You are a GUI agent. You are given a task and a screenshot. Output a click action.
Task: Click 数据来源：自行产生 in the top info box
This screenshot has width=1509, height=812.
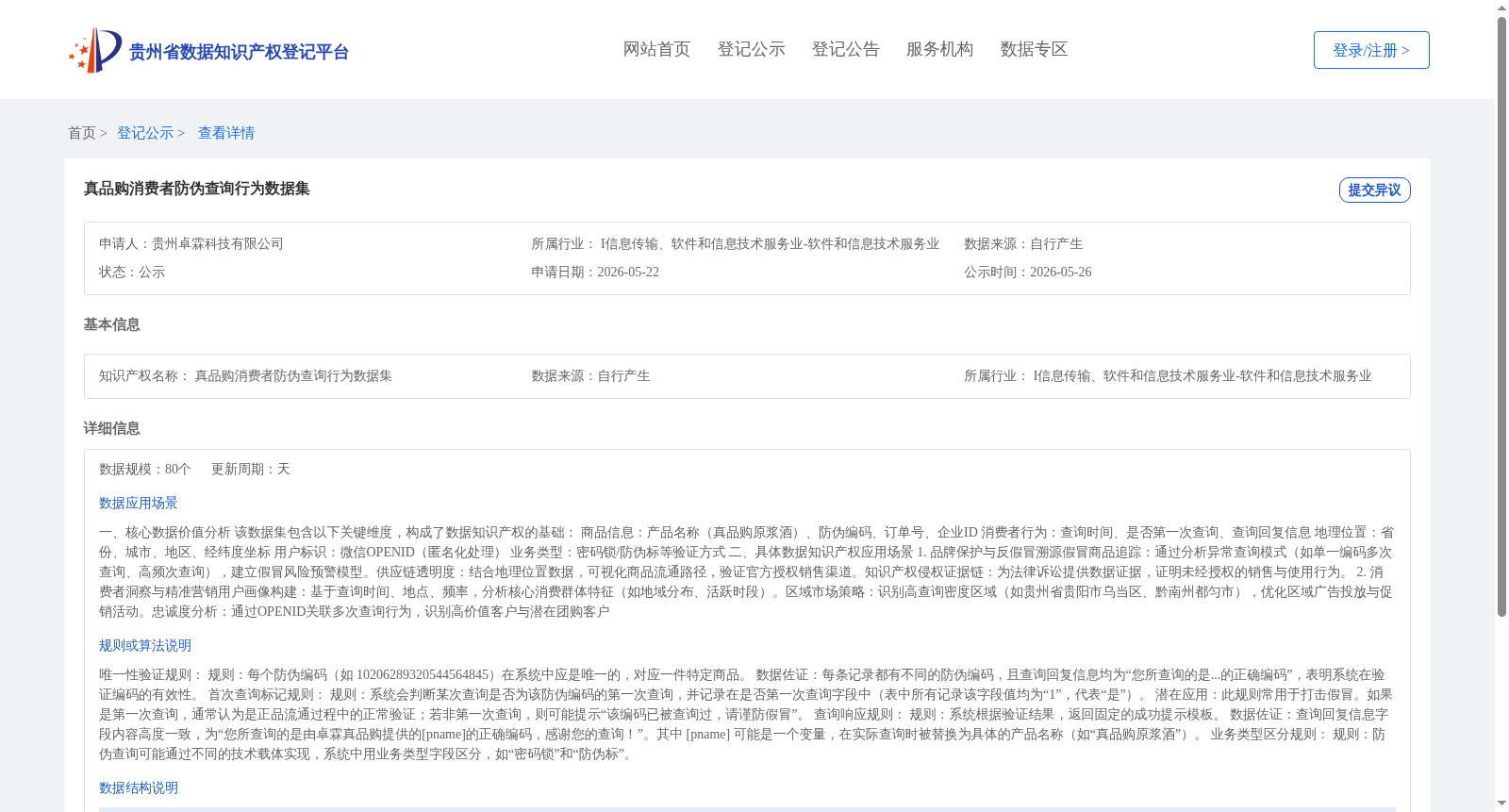[1023, 243]
